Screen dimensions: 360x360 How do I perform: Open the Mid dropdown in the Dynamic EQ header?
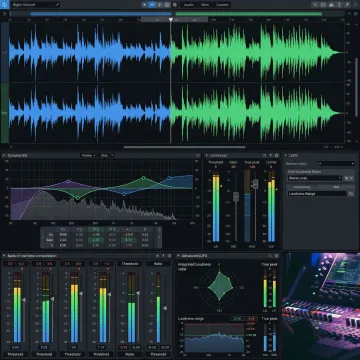pyautogui.click(x=107, y=155)
